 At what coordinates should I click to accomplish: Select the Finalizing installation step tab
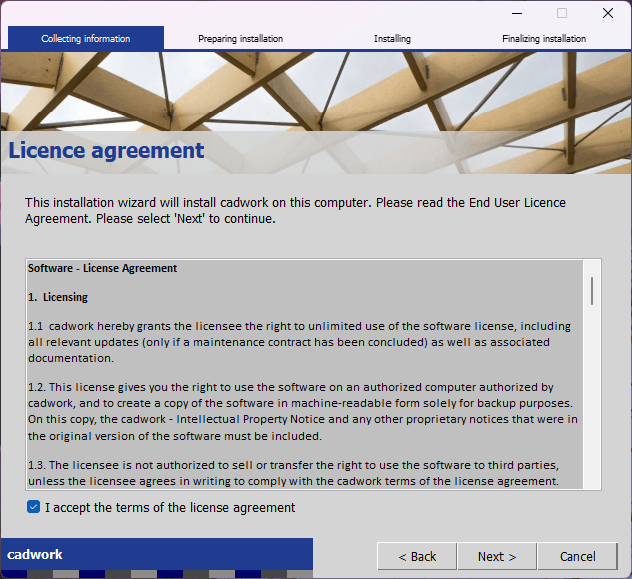point(544,39)
